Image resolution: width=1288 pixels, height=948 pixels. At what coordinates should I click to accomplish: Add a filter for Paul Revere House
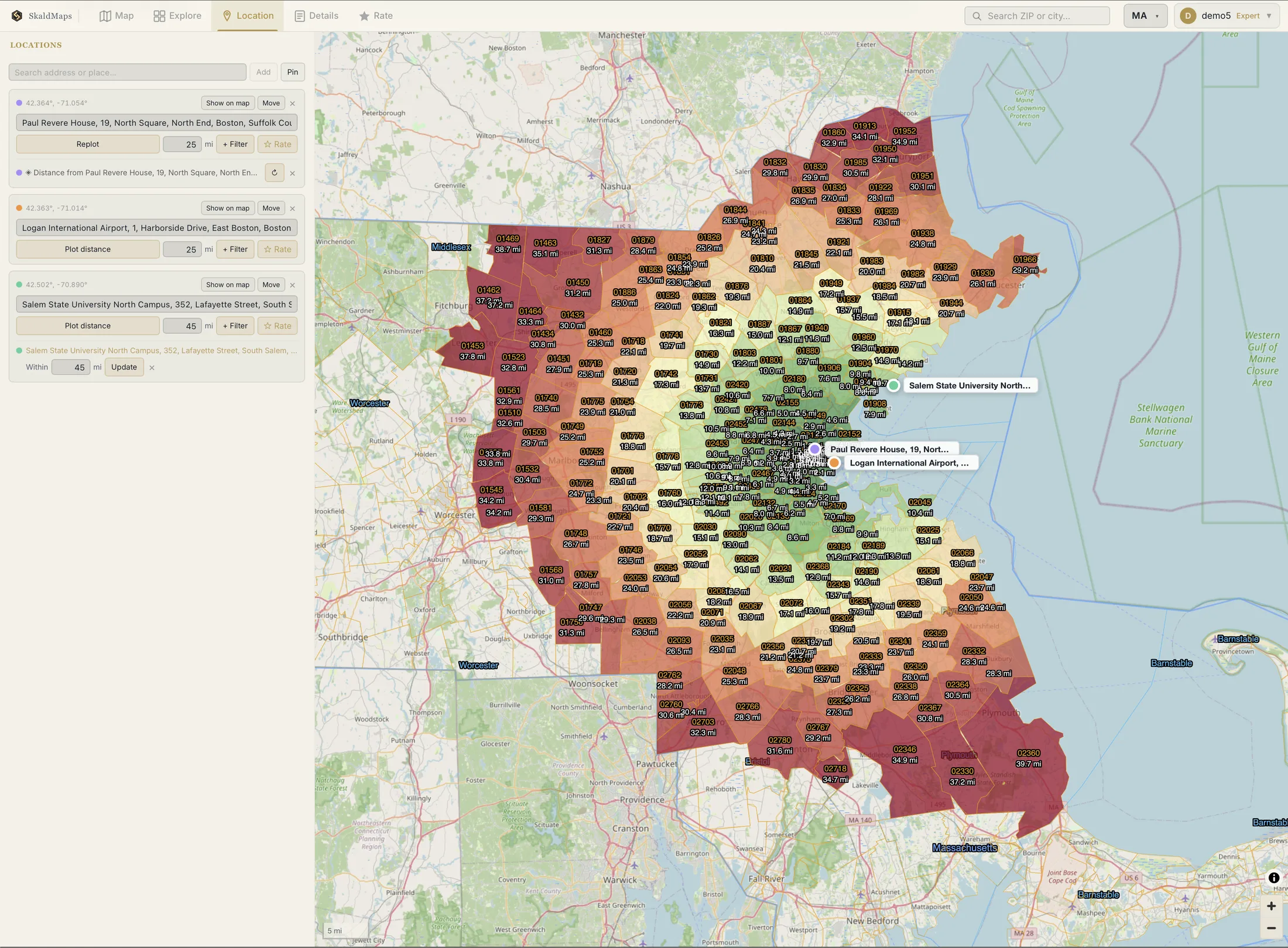(235, 144)
